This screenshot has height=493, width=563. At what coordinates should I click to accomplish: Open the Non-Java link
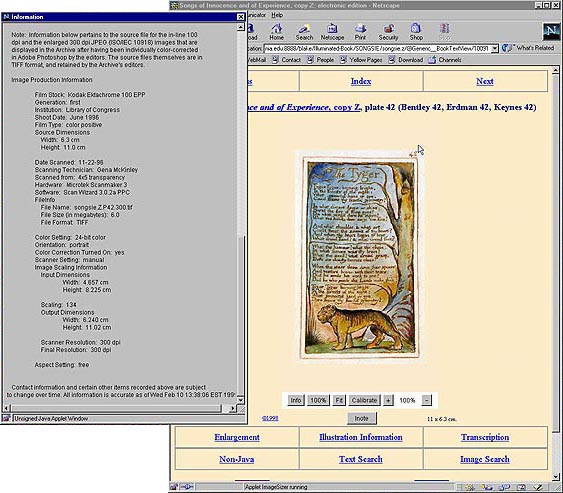coord(237,459)
